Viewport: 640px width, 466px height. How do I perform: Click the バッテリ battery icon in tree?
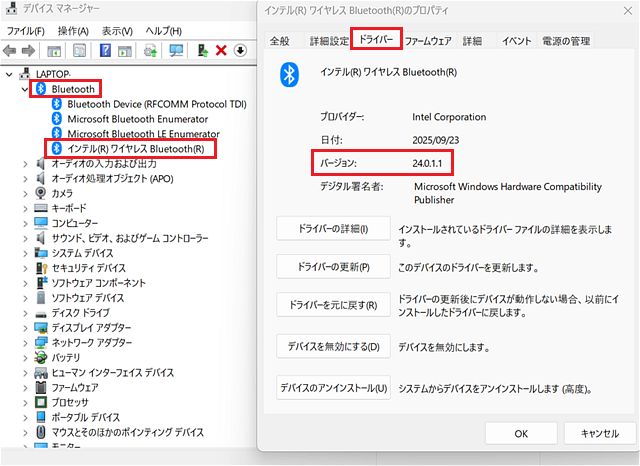[x=40, y=357]
